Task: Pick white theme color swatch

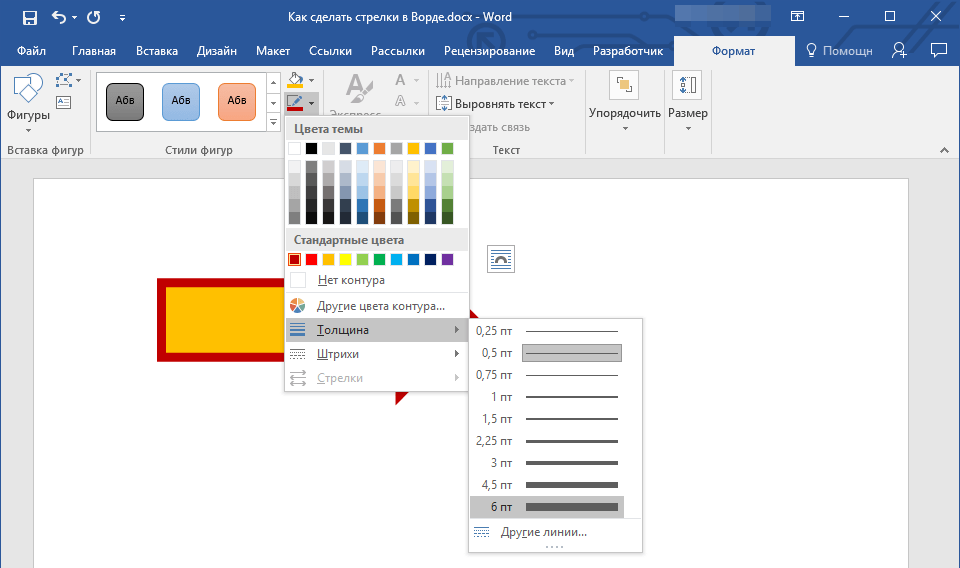Action: point(294,148)
